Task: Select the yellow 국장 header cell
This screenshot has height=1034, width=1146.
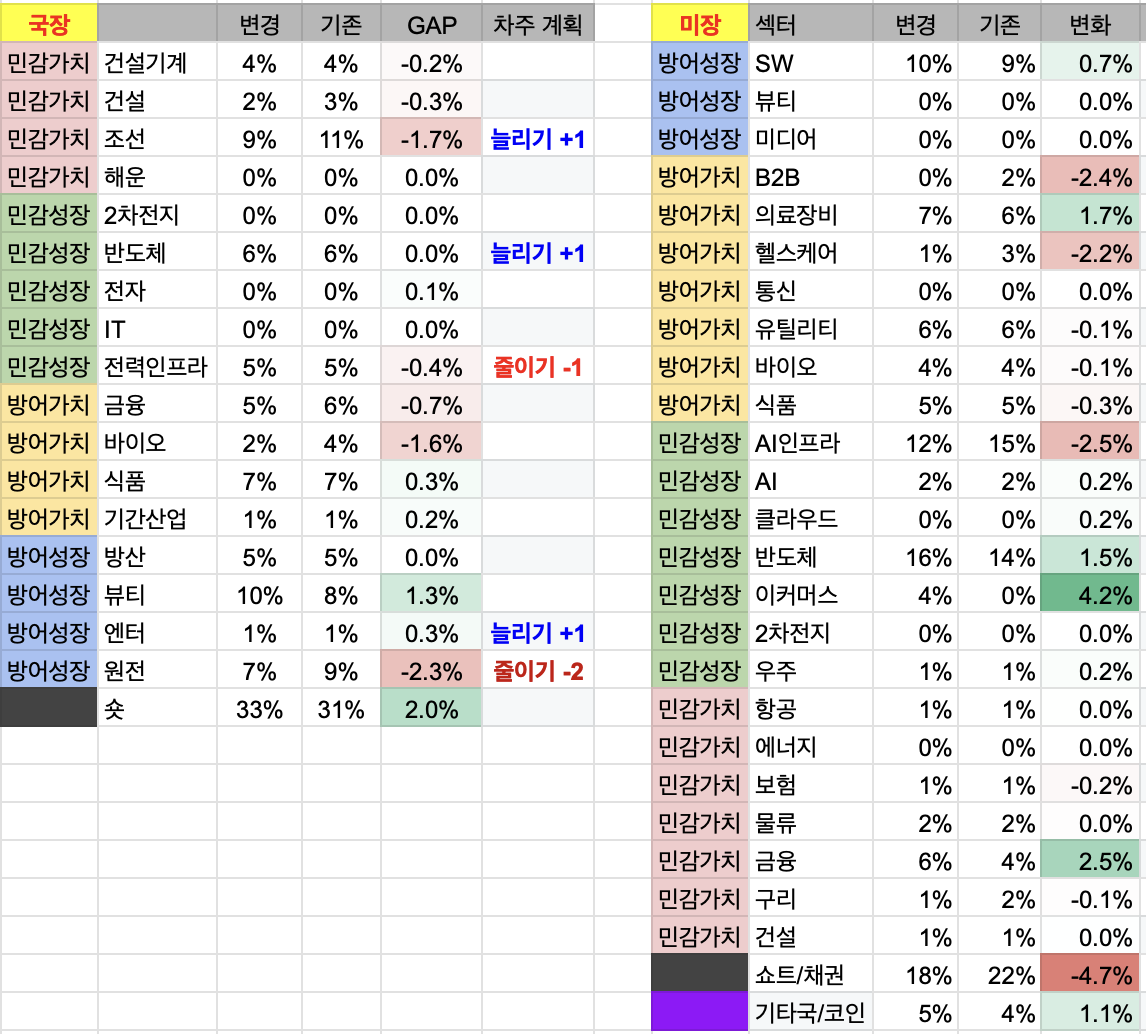Action: click(x=49, y=23)
